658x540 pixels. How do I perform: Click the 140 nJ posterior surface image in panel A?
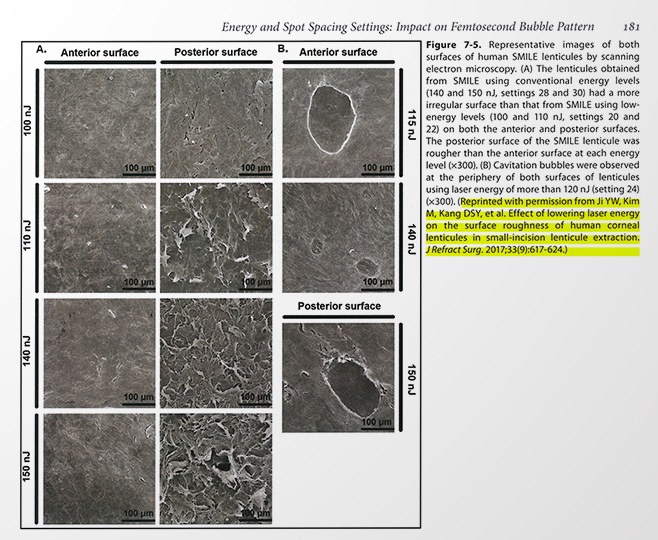point(212,351)
